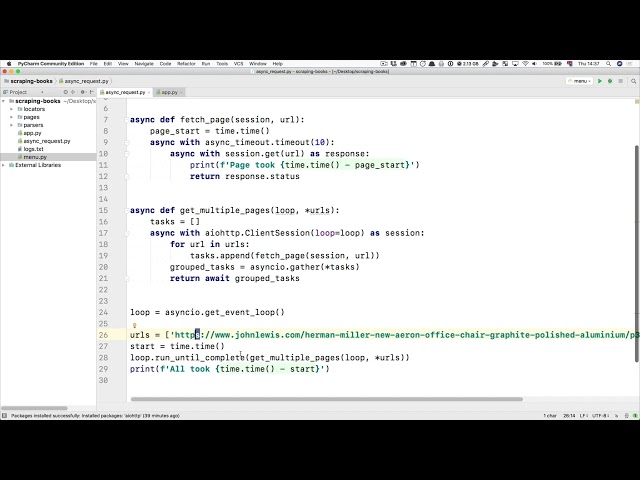Open the Window menu
This screenshot has height=480, width=640.
[258, 64]
